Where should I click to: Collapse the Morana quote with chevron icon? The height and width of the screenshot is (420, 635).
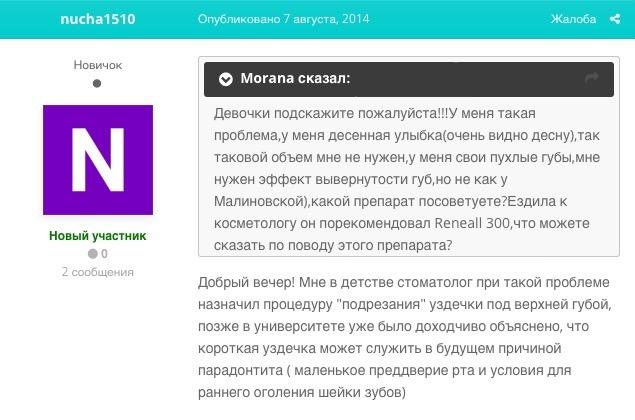(x=226, y=79)
